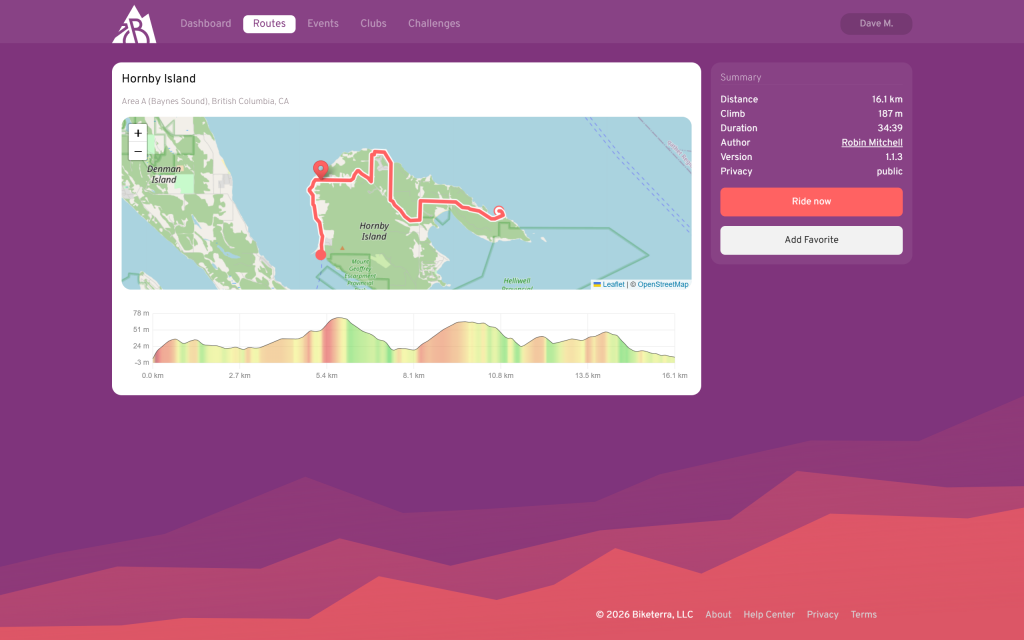Open the Leaflet attribution link
The height and width of the screenshot is (640, 1024).
[613, 285]
